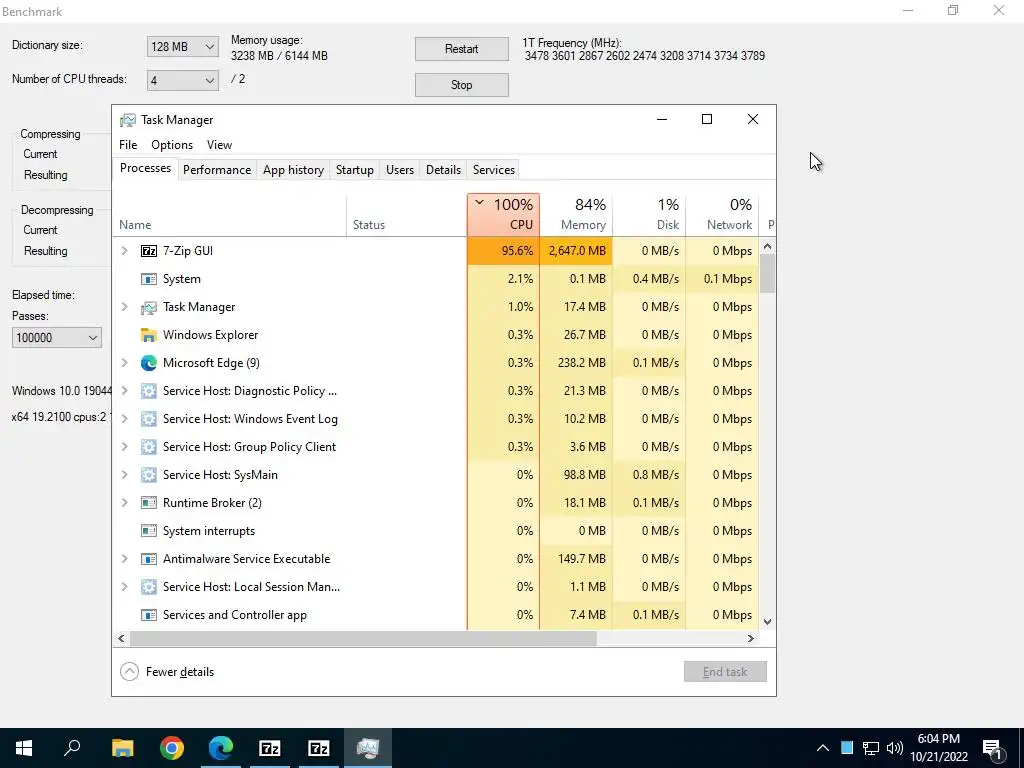Click the System process icon
This screenshot has width=1024, height=768.
[149, 279]
